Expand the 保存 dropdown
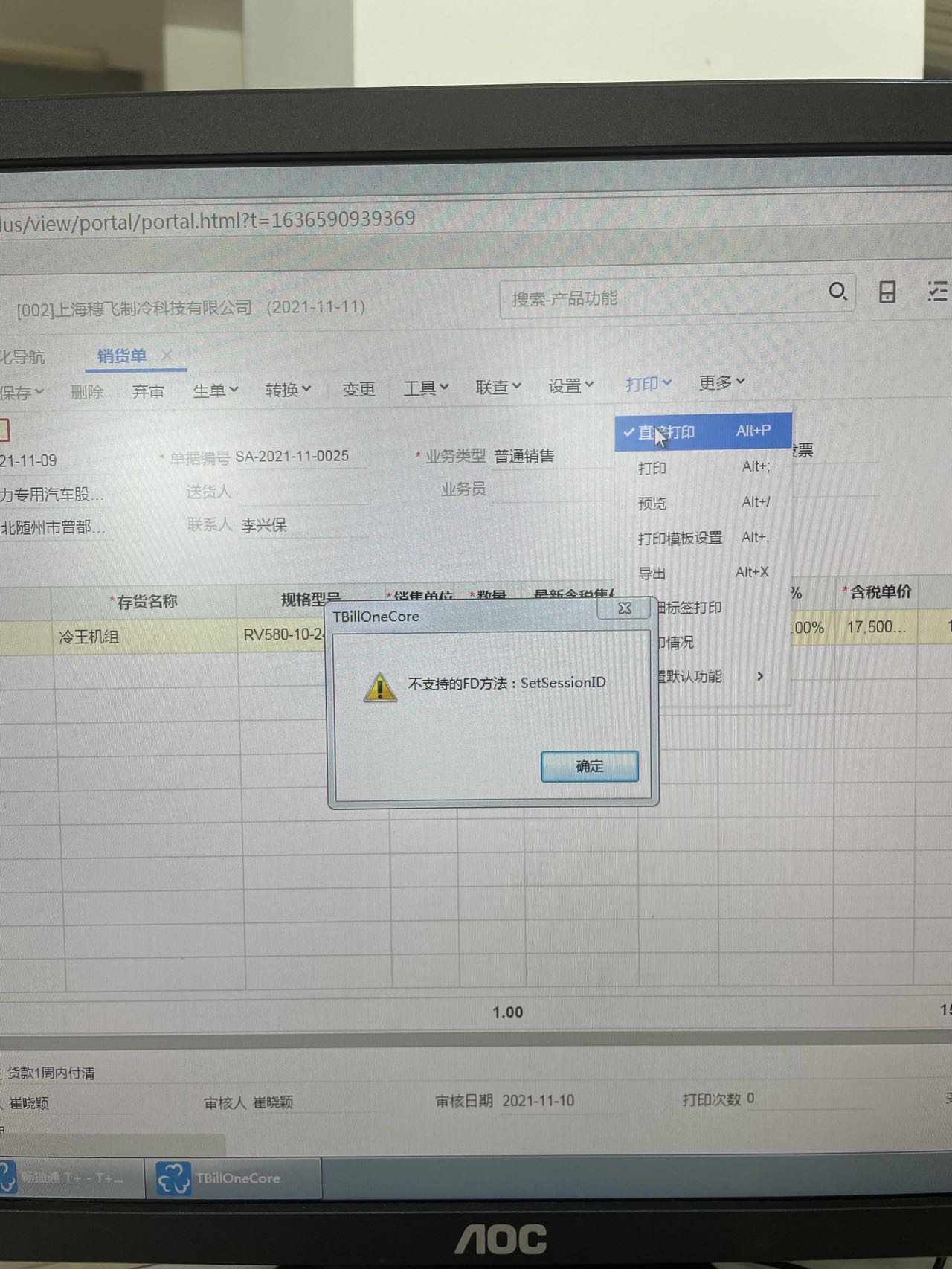 point(22,392)
